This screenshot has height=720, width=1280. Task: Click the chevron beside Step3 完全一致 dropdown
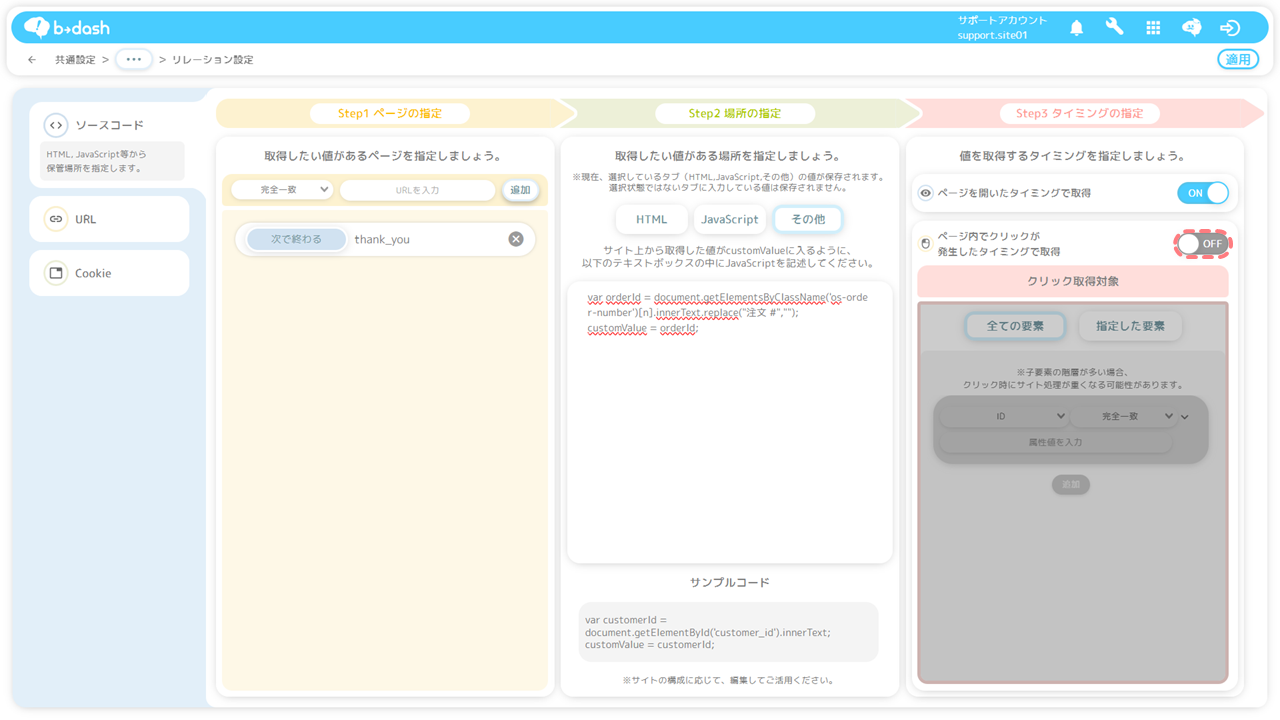(1185, 417)
